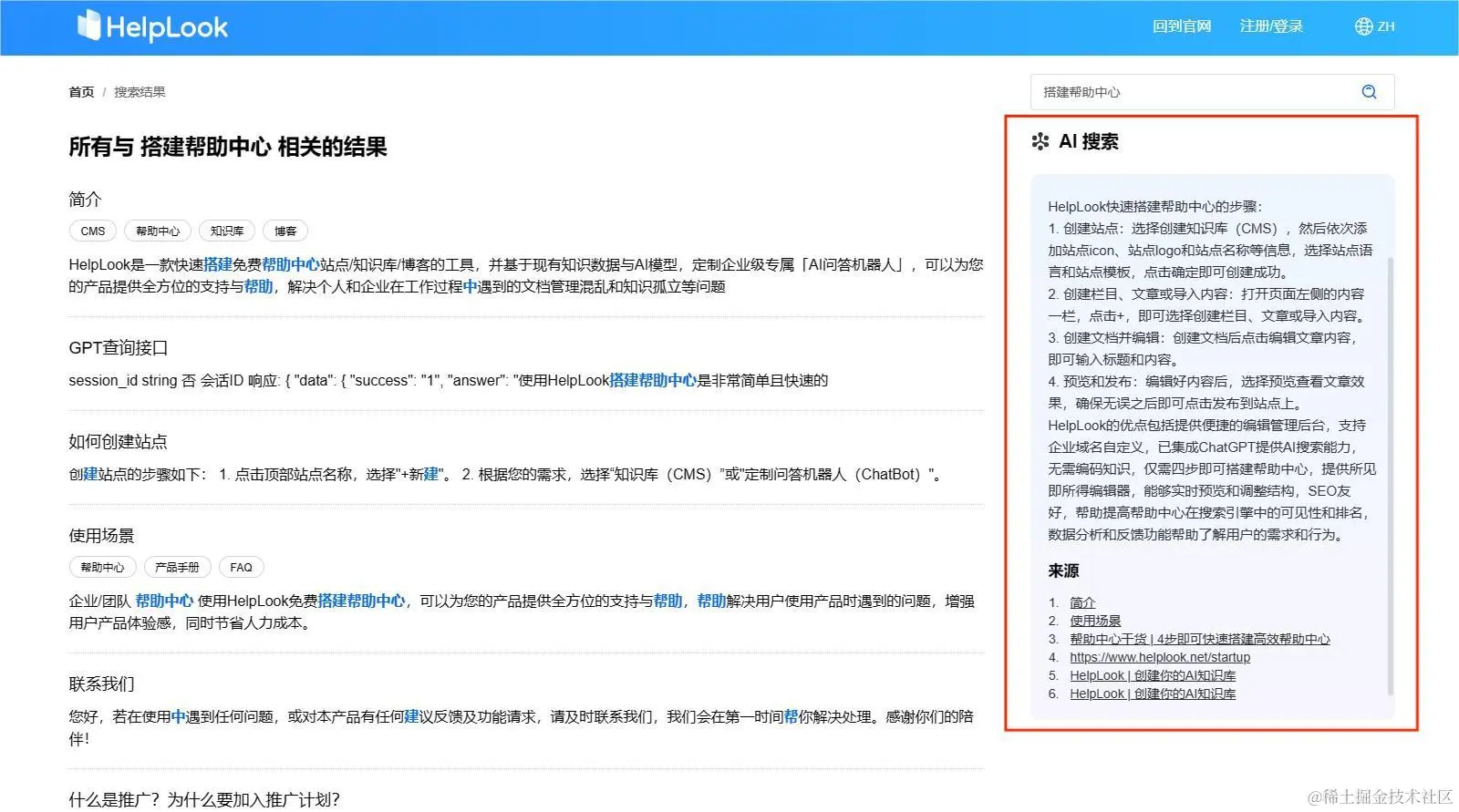Open source 6 HelpLook 创建你的AI知识库

click(1153, 694)
